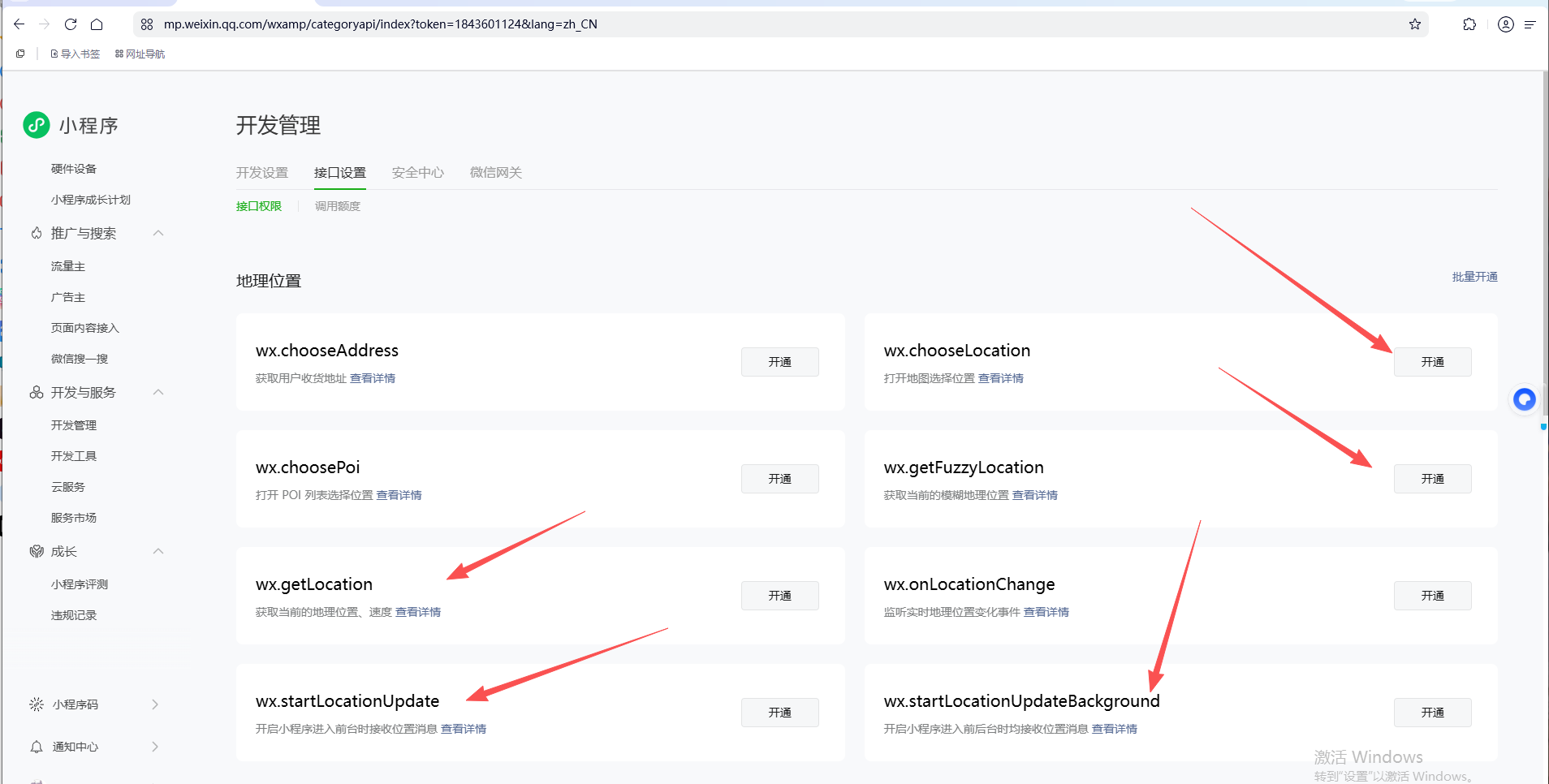1549x784 pixels.
Task: Click the 批量开通 link
Action: click(1474, 277)
